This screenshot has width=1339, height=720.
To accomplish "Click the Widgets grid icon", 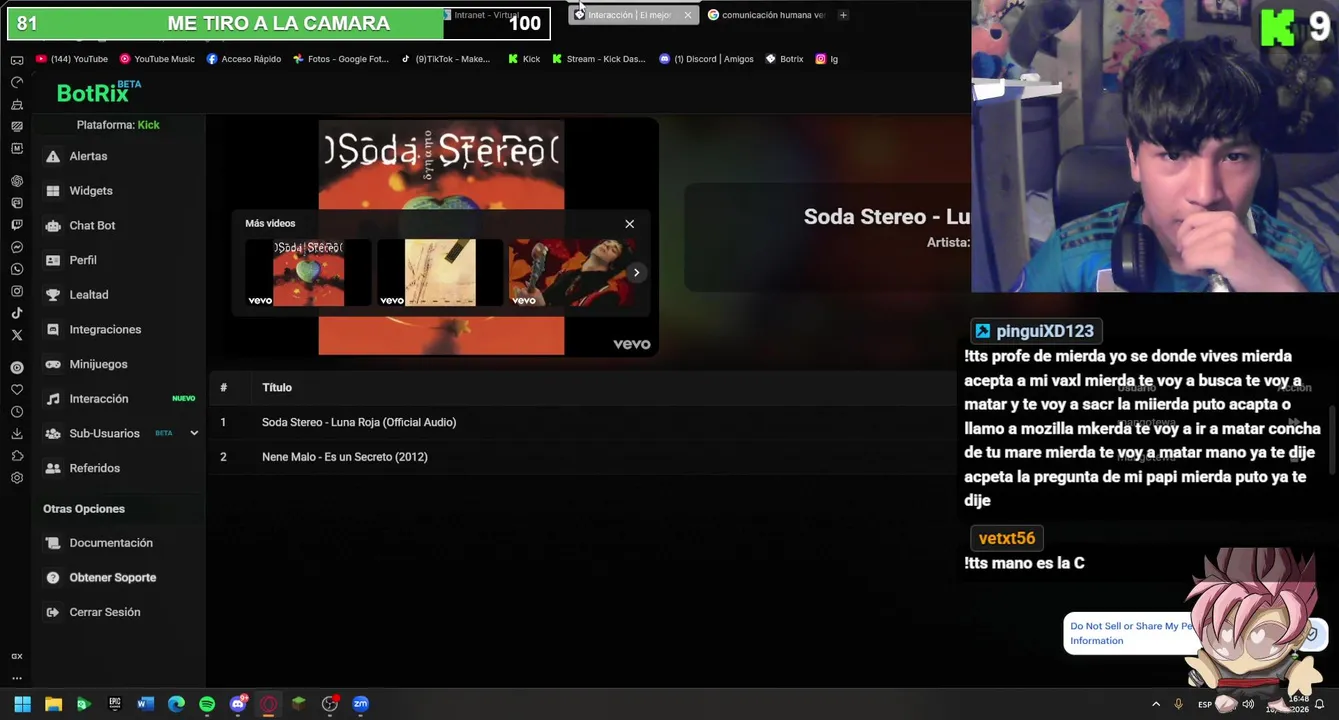I will [53, 191].
